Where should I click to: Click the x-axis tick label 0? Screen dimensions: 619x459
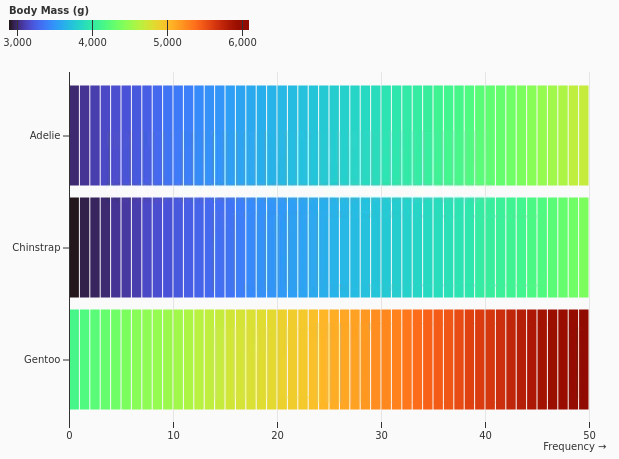[69, 435]
